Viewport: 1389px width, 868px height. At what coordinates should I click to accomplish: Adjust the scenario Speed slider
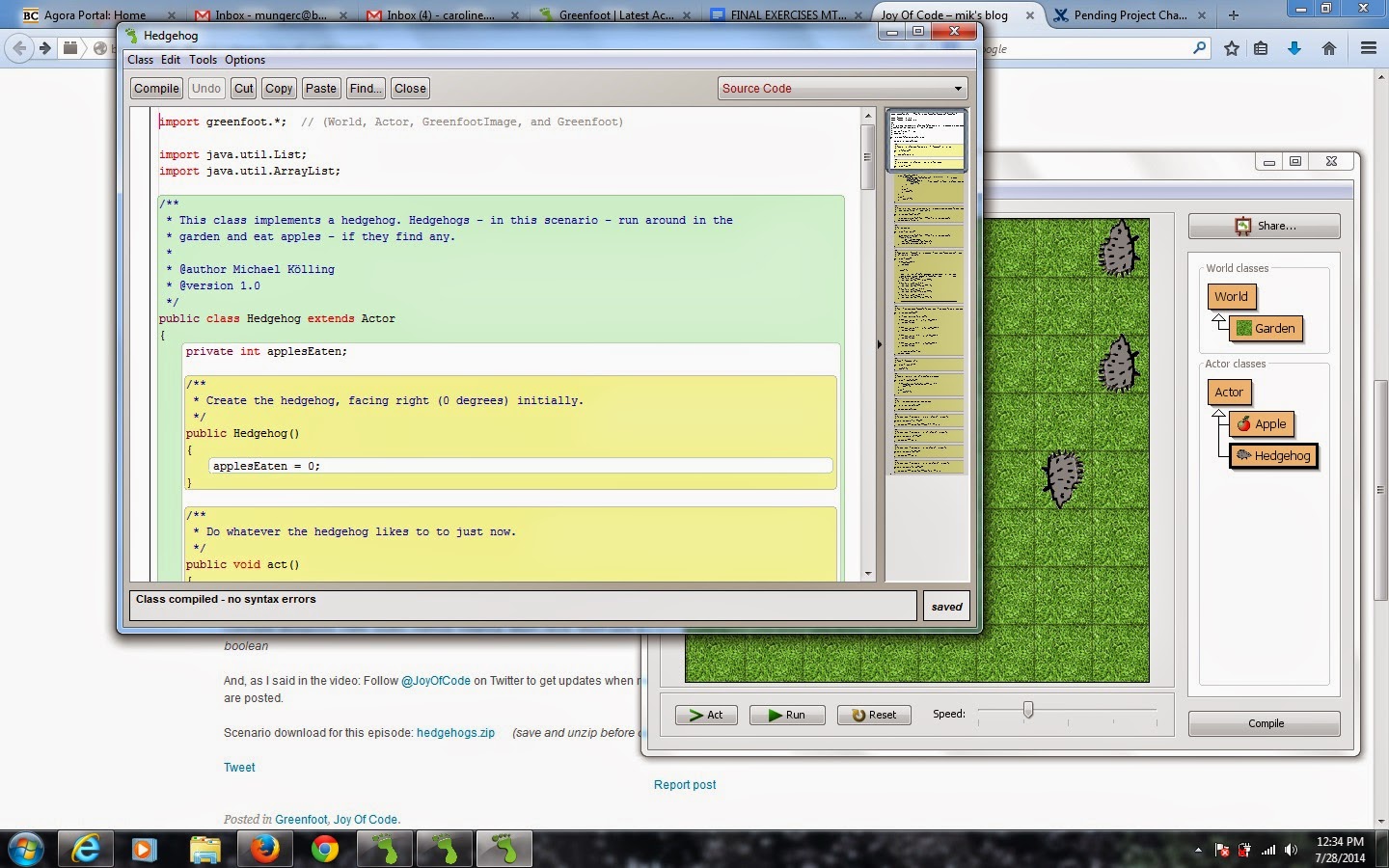click(1027, 709)
